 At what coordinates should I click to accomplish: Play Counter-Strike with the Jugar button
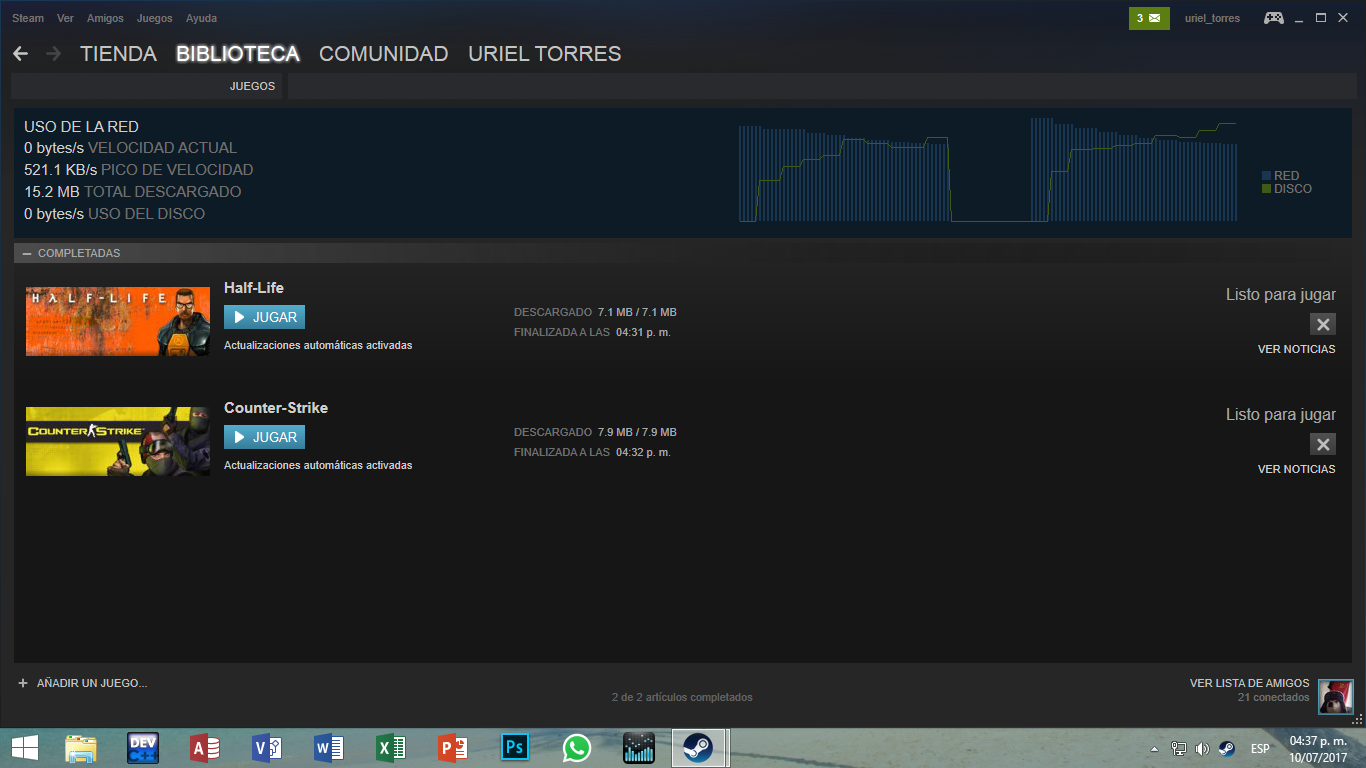coord(264,437)
